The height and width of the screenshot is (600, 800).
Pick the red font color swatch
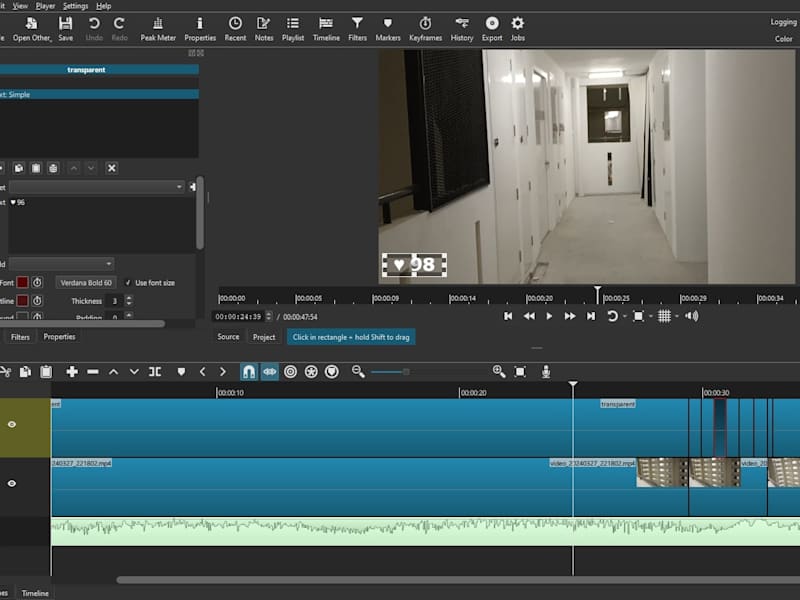pyautogui.click(x=22, y=283)
